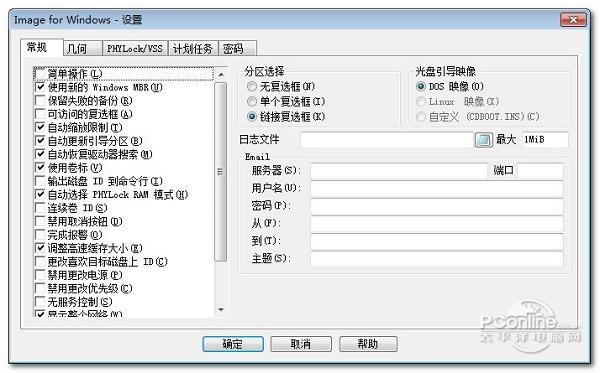
Task: Focus the Email 服务器 (S) field
Action: point(399,171)
